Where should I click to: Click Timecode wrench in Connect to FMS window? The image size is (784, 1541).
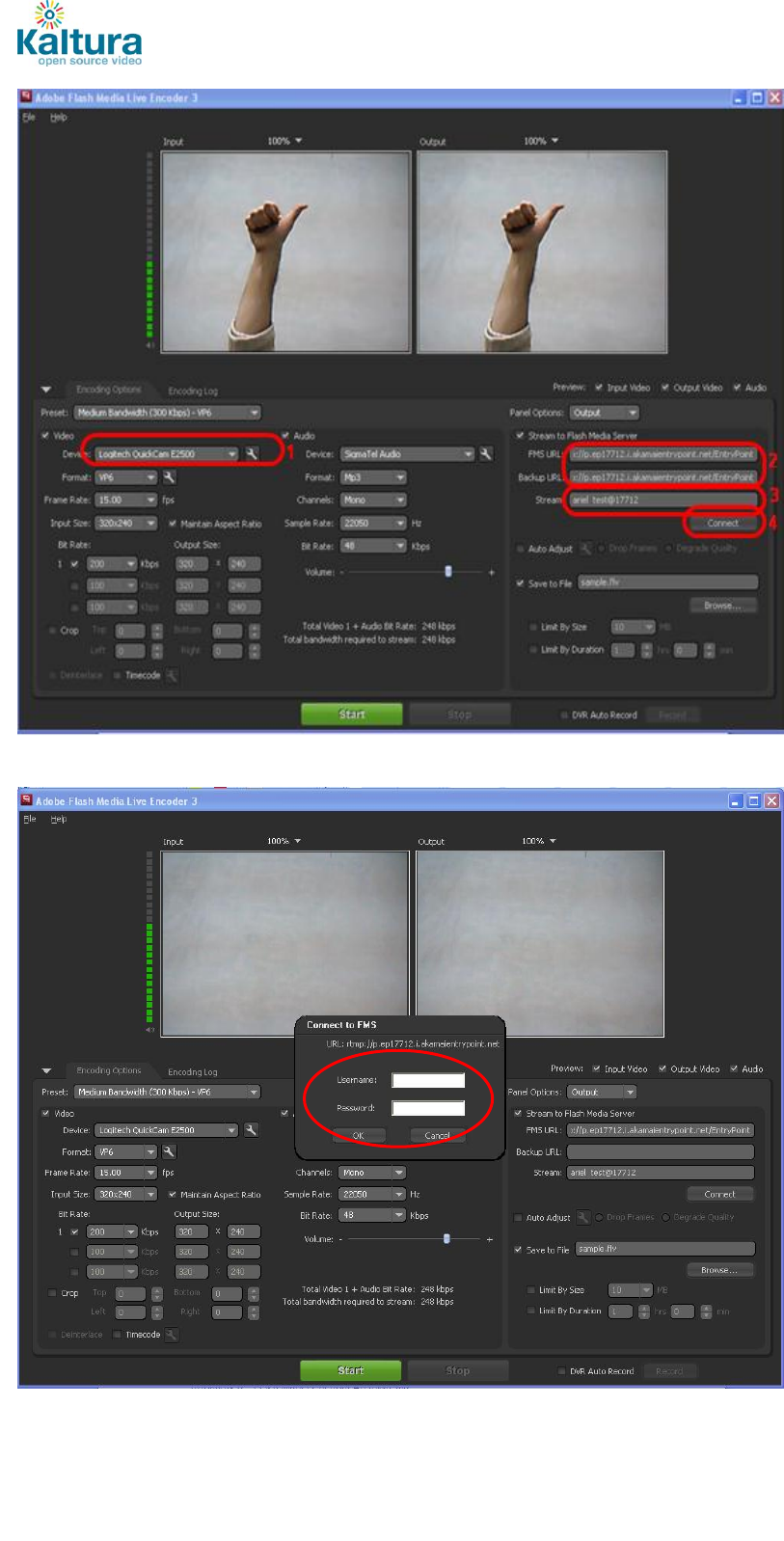tap(171, 1335)
